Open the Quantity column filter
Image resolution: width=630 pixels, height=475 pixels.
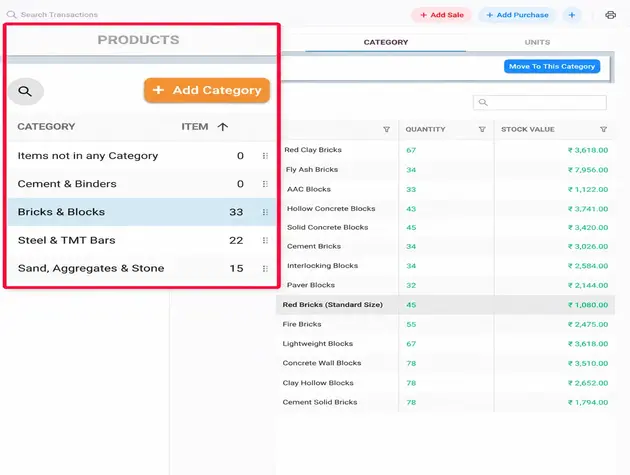pos(482,129)
